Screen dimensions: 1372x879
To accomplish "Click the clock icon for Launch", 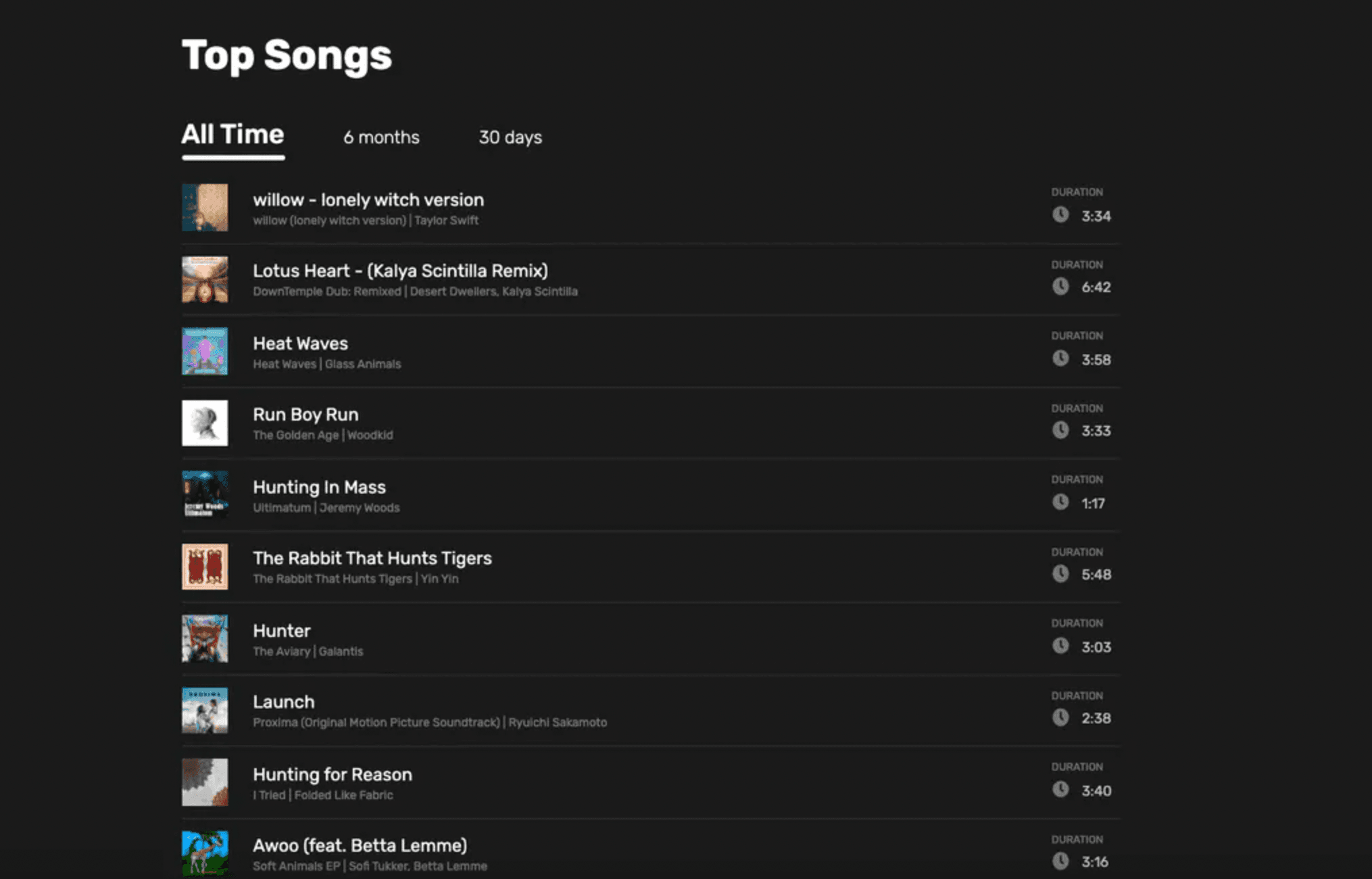I will tap(1060, 717).
